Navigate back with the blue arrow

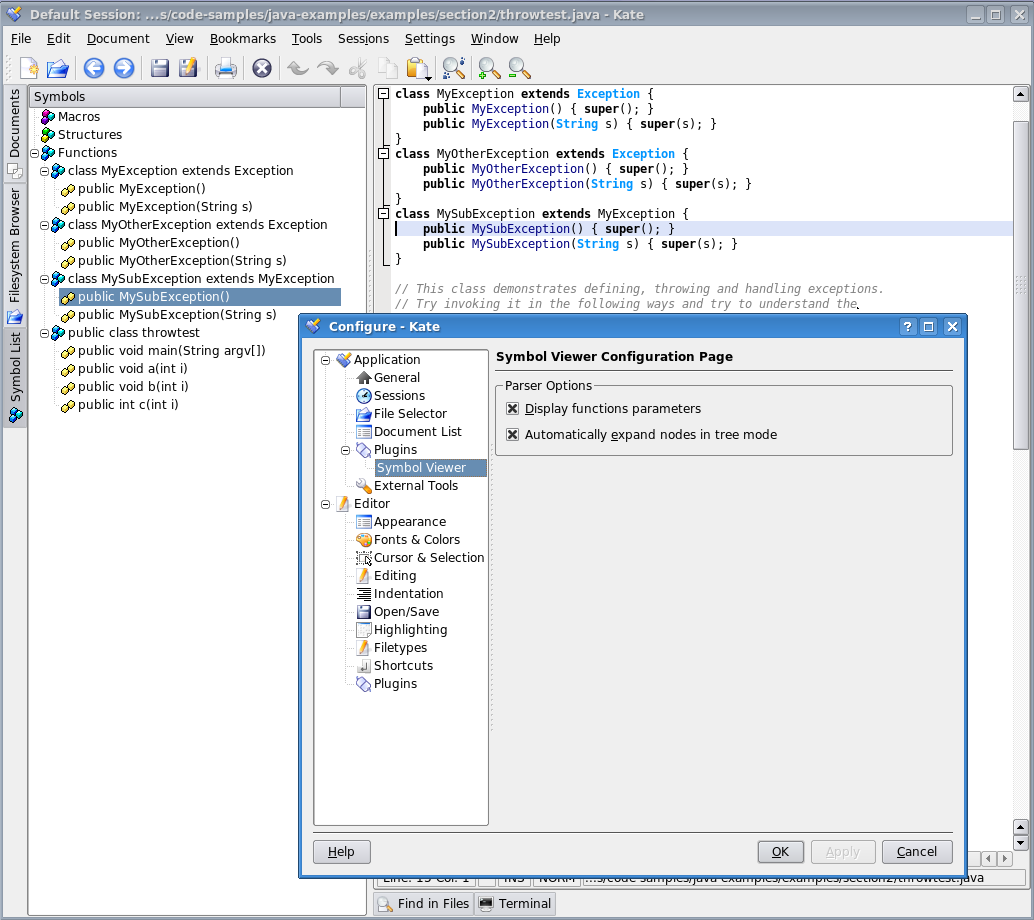[93, 68]
